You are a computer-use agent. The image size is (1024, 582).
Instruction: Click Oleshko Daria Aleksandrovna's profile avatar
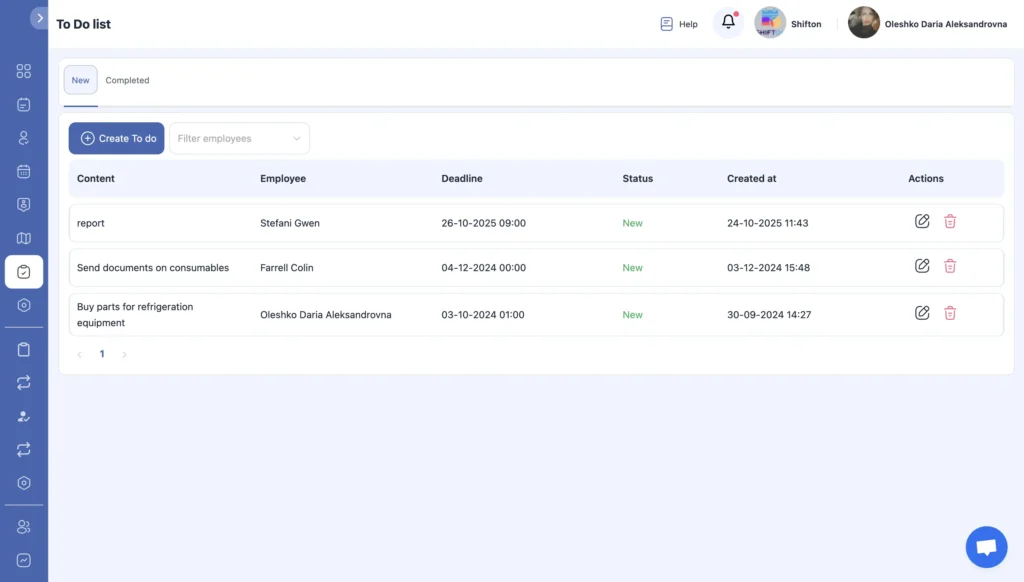tap(863, 22)
